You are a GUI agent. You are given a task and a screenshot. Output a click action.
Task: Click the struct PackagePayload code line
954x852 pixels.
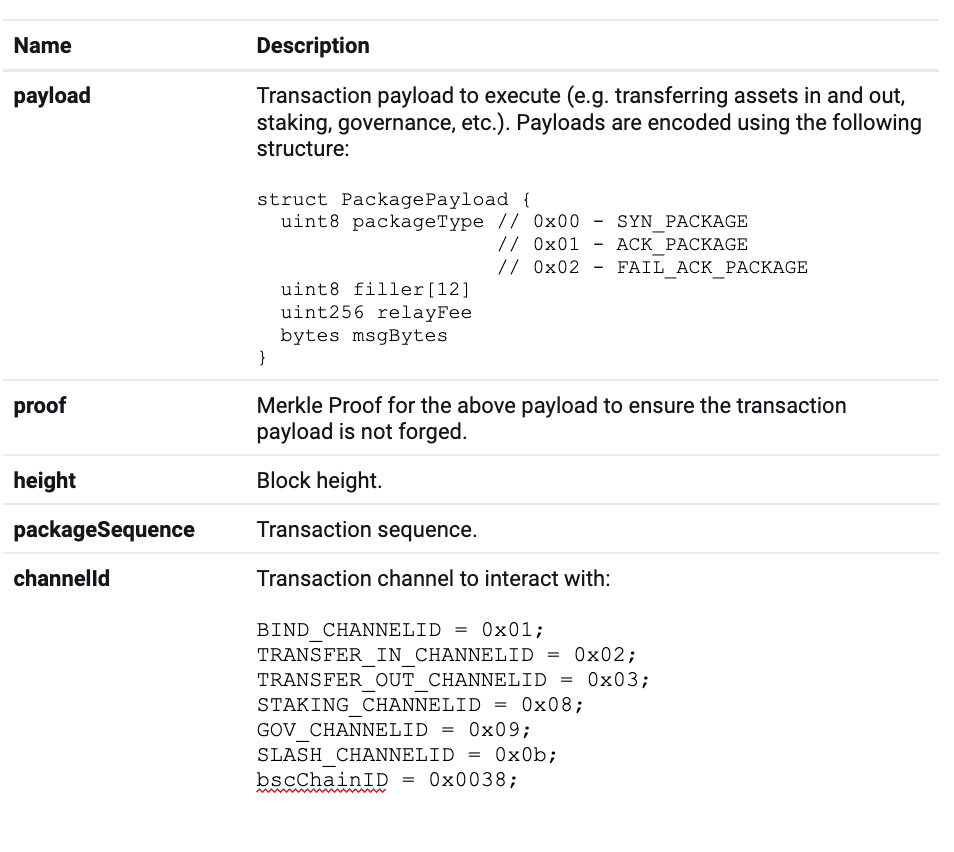394,200
